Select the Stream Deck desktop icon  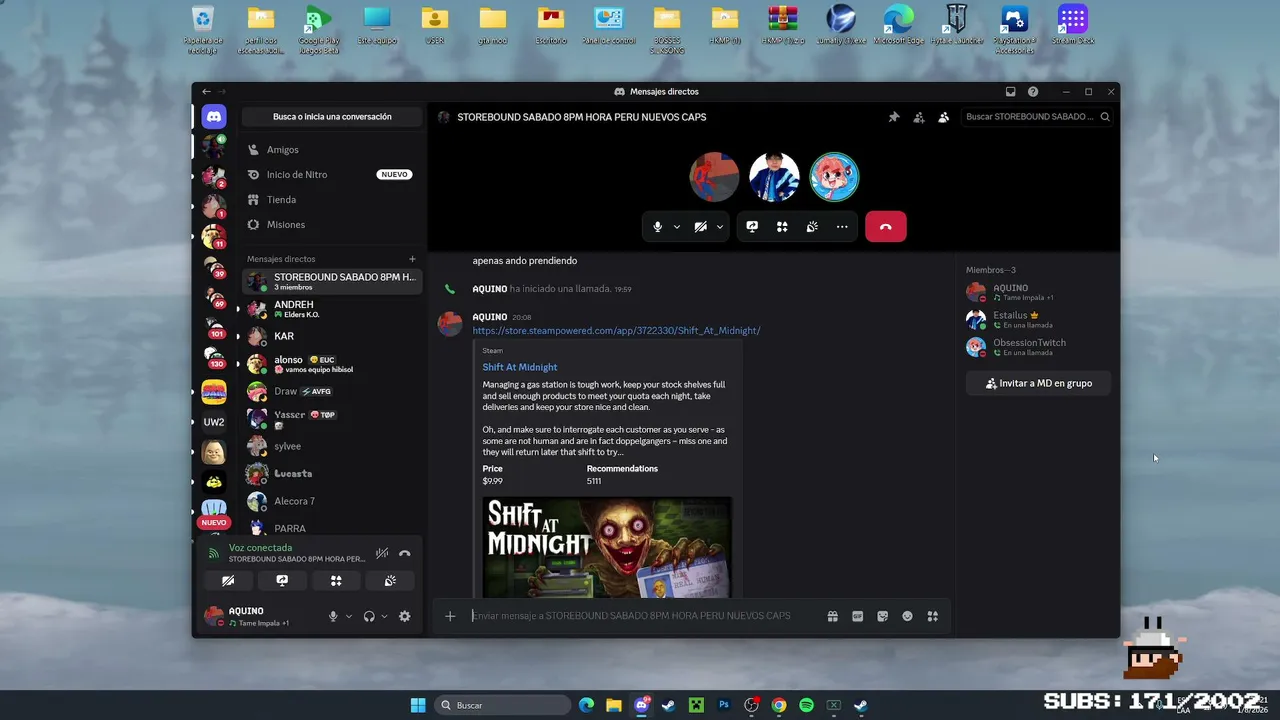coord(1072,27)
